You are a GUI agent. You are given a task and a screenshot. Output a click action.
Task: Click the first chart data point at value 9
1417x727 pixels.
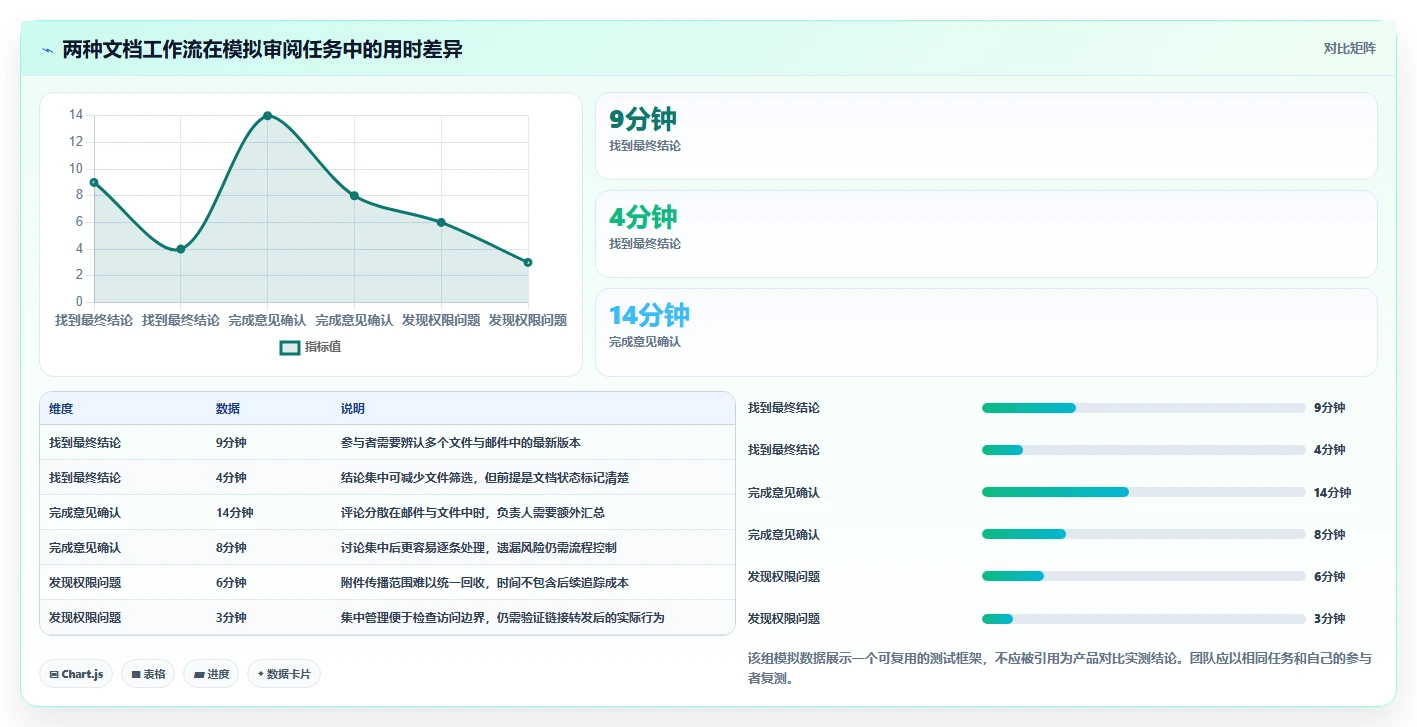(94, 182)
